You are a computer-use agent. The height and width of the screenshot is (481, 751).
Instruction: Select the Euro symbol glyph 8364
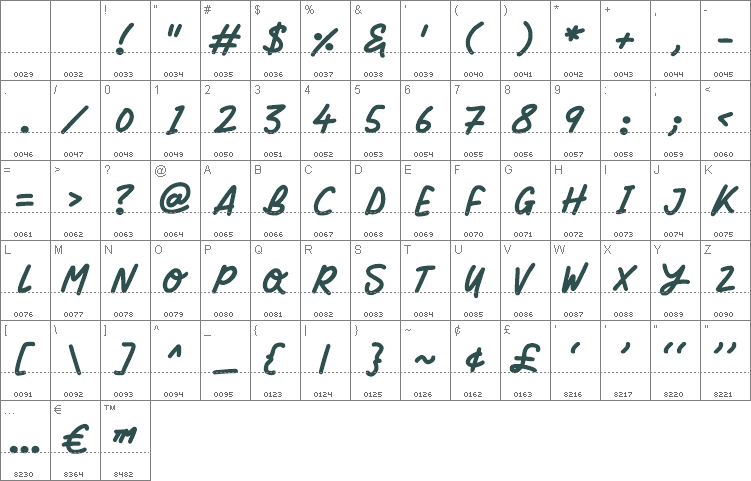[75, 440]
